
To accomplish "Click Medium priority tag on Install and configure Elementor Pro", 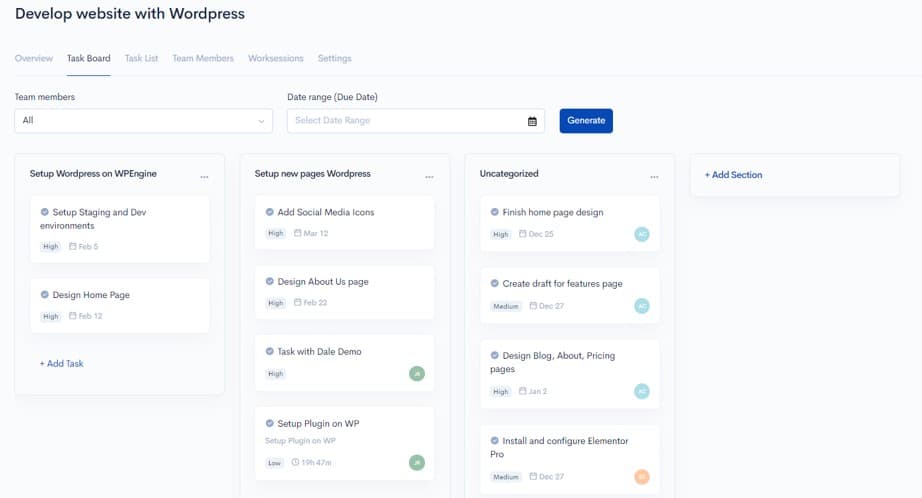I will coord(506,477).
